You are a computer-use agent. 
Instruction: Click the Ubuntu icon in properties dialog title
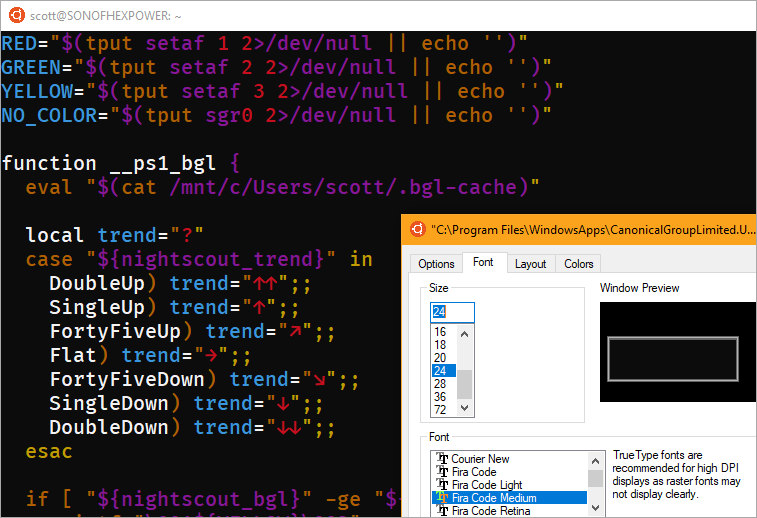[x=416, y=230]
